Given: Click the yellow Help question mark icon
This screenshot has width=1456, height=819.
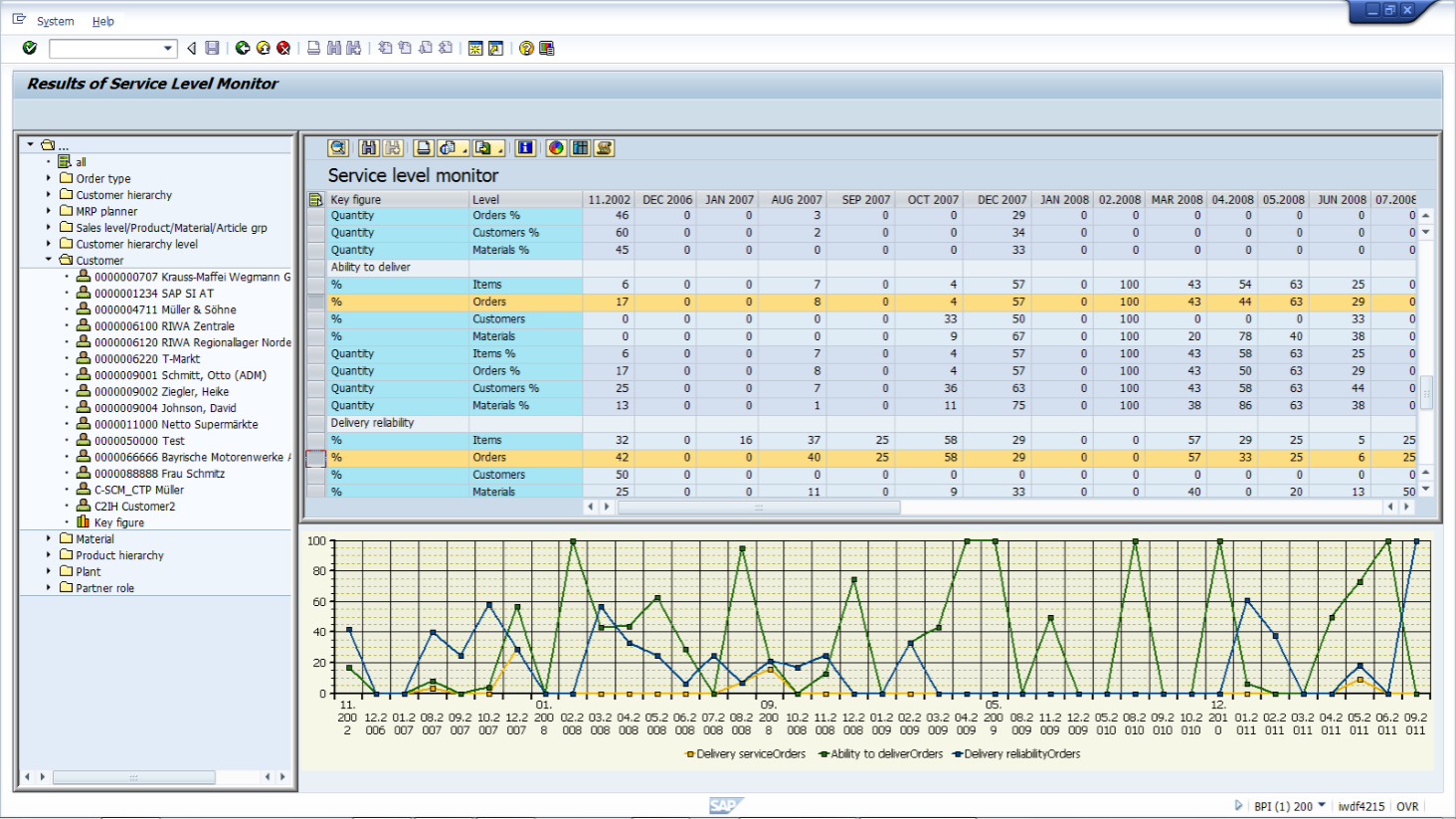Looking at the screenshot, I should click(x=526, y=48).
